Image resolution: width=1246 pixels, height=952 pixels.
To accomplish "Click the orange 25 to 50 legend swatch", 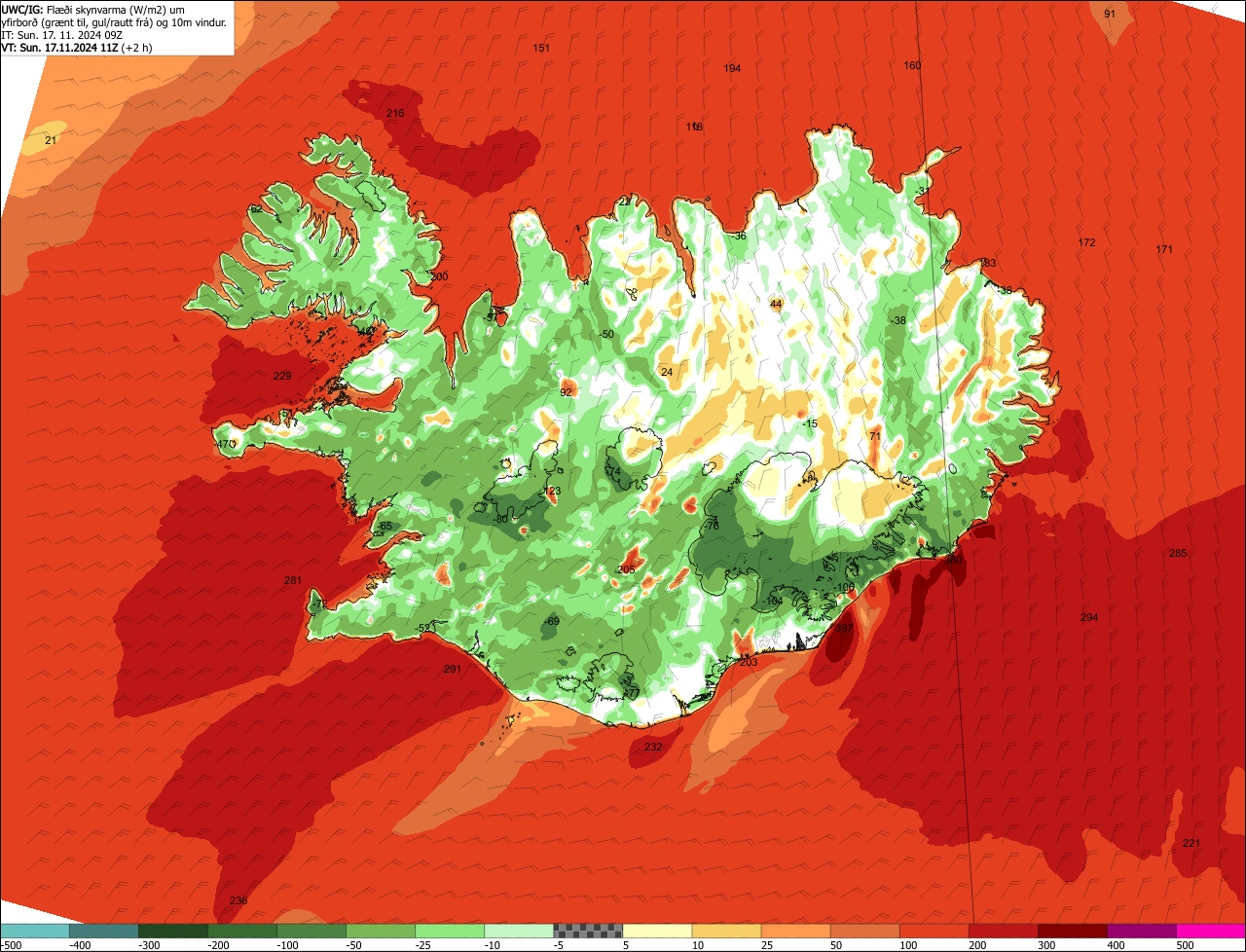I will point(795,931).
